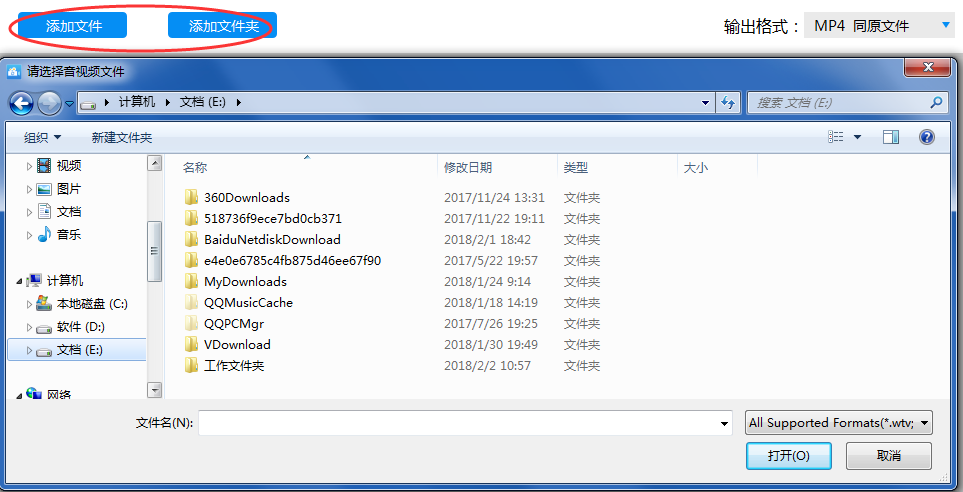Select the e4e0e6785c4fb875d46ee67f90 folder
The image size is (963, 492).
click(x=292, y=260)
